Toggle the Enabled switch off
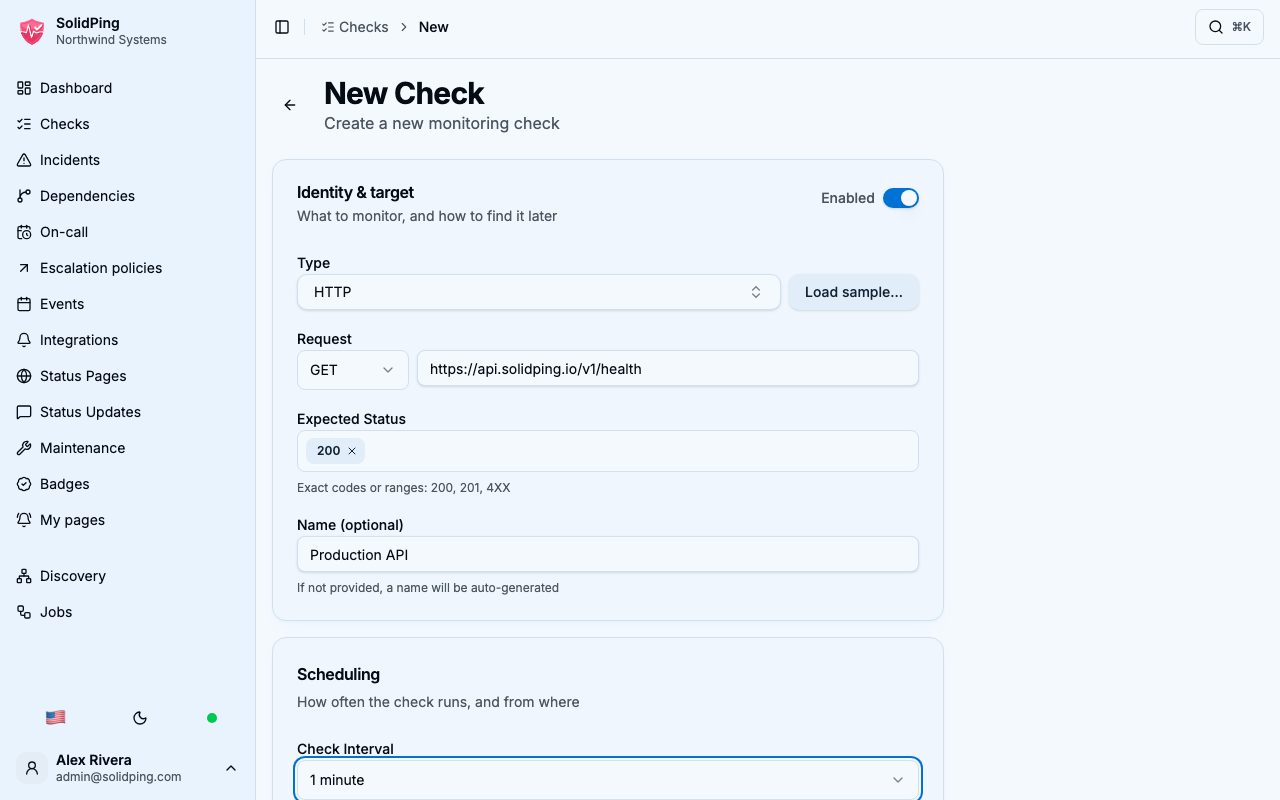The width and height of the screenshot is (1280, 800). coord(900,198)
